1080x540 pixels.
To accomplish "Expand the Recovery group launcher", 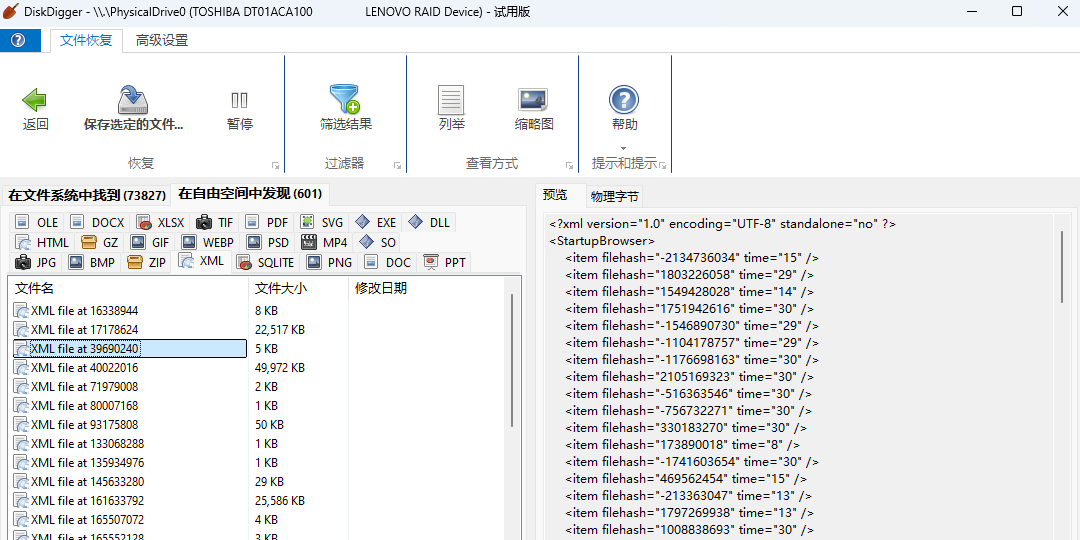I will [x=275, y=165].
